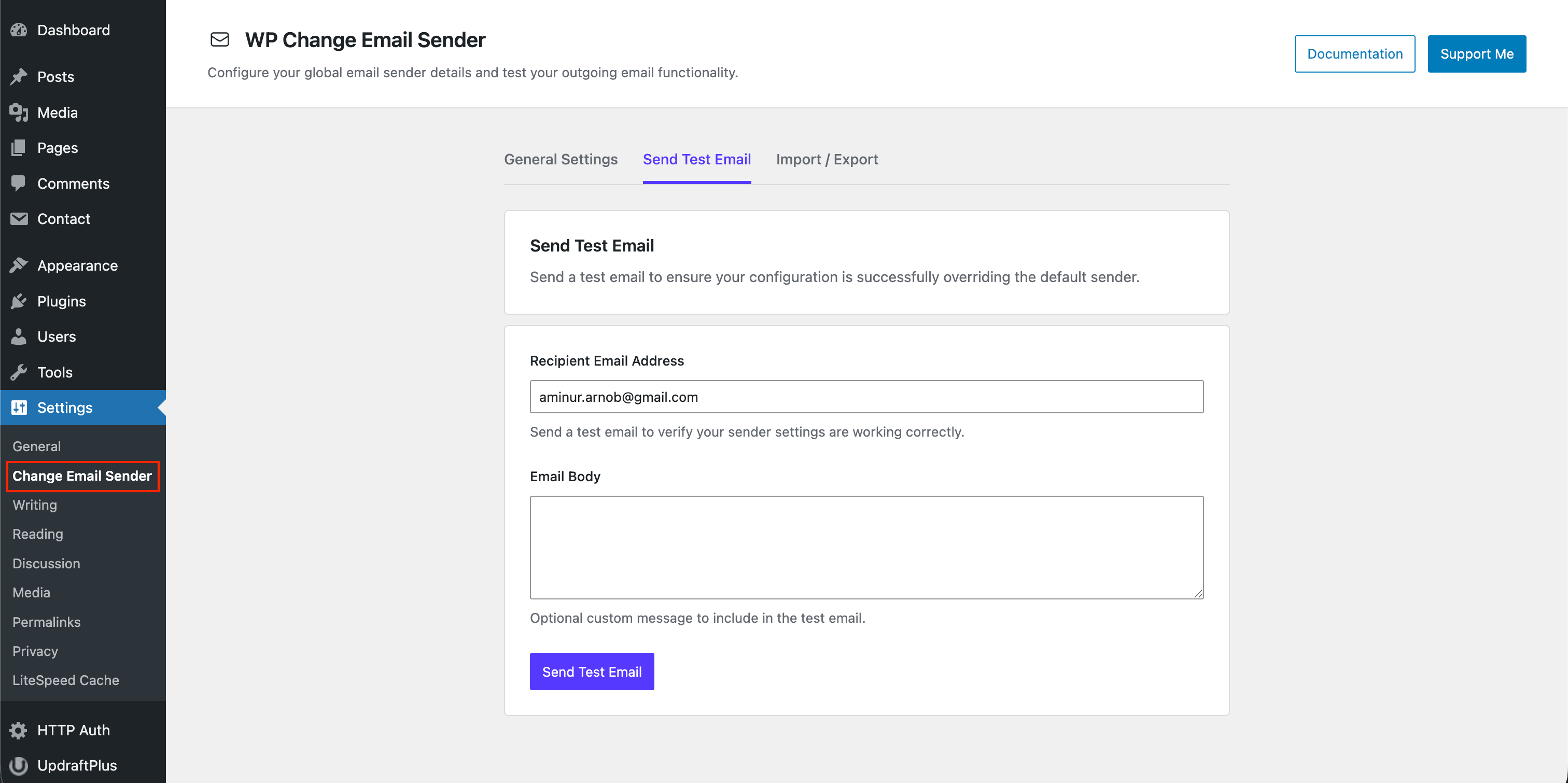Image resolution: width=1568 pixels, height=783 pixels.
Task: Switch to the General Settings tab
Action: click(561, 159)
